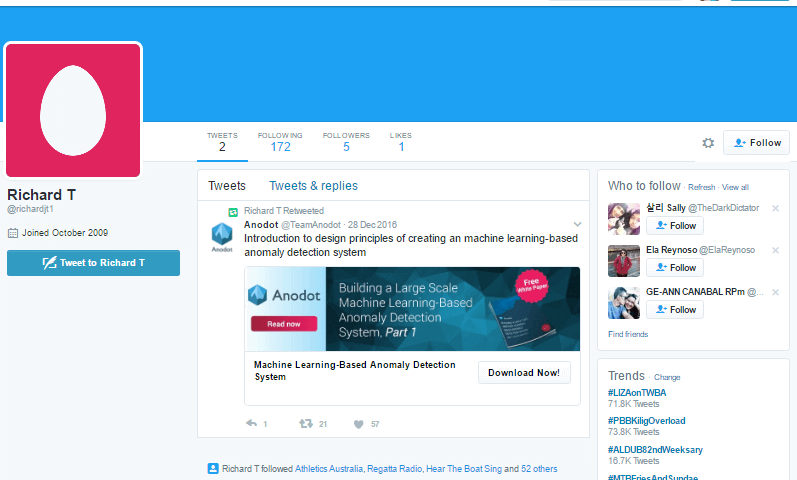Click the Joined October 2009 text
The height and width of the screenshot is (480, 797).
click(65, 233)
